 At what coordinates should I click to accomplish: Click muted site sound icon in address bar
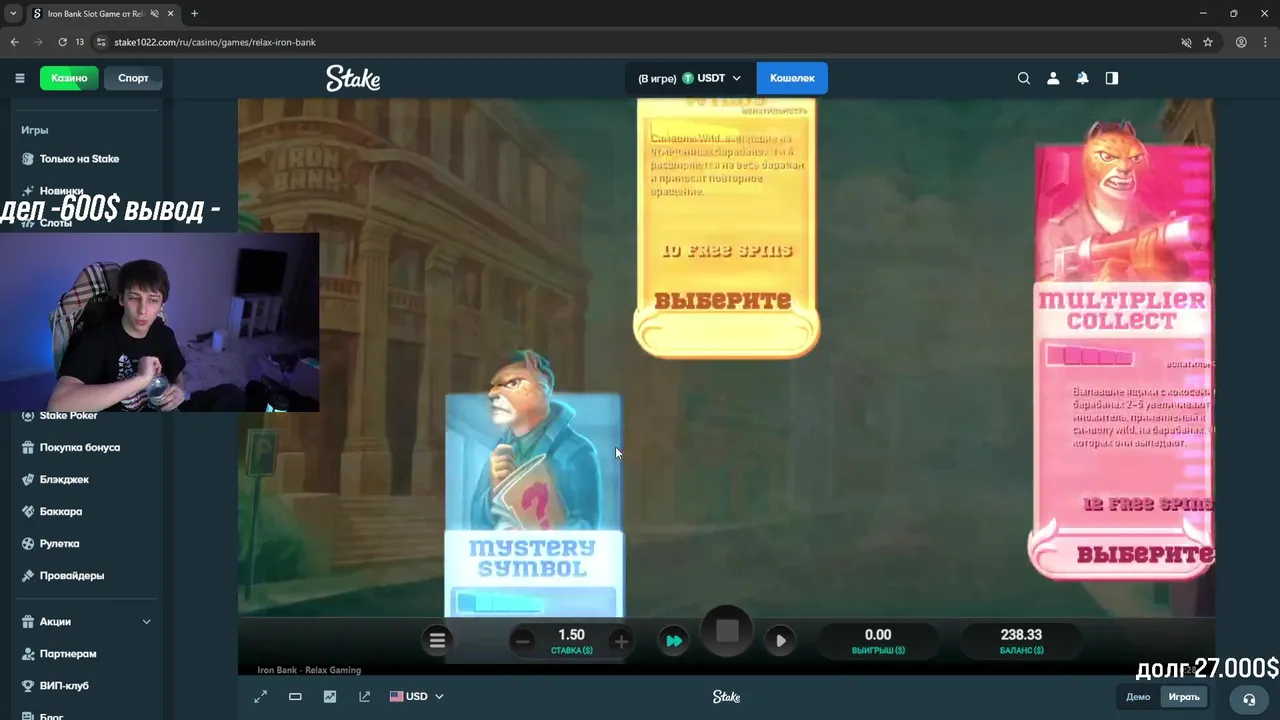point(1186,42)
